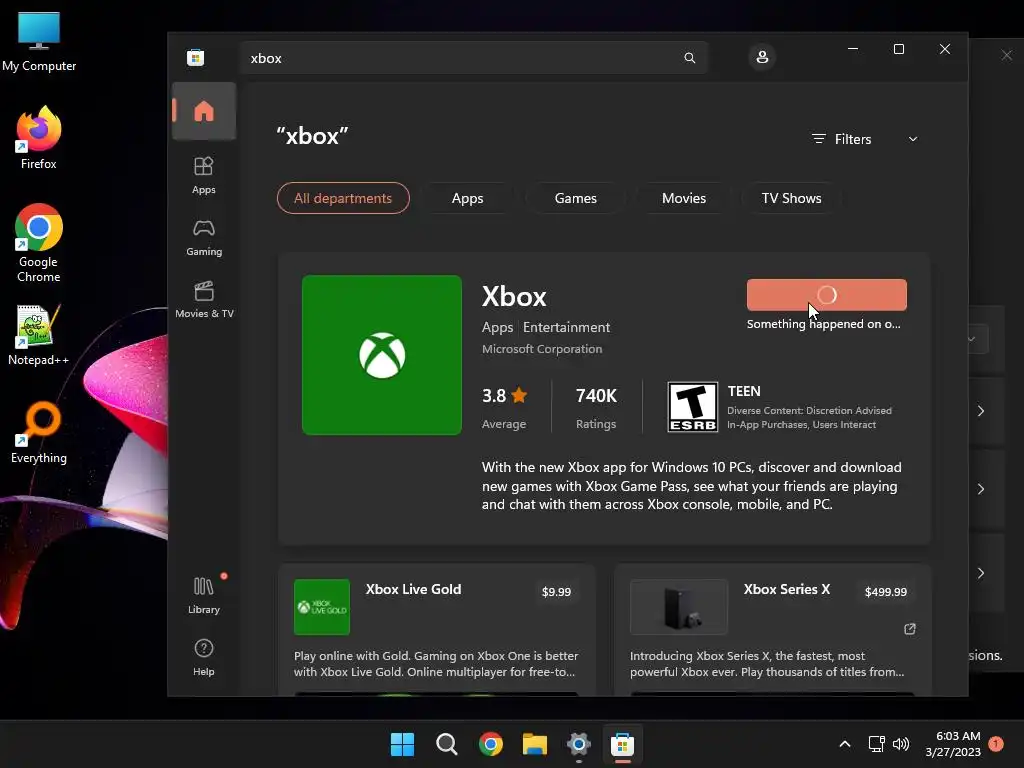This screenshot has width=1024, height=768.
Task: Click the 740K ratings count
Action: point(596,396)
